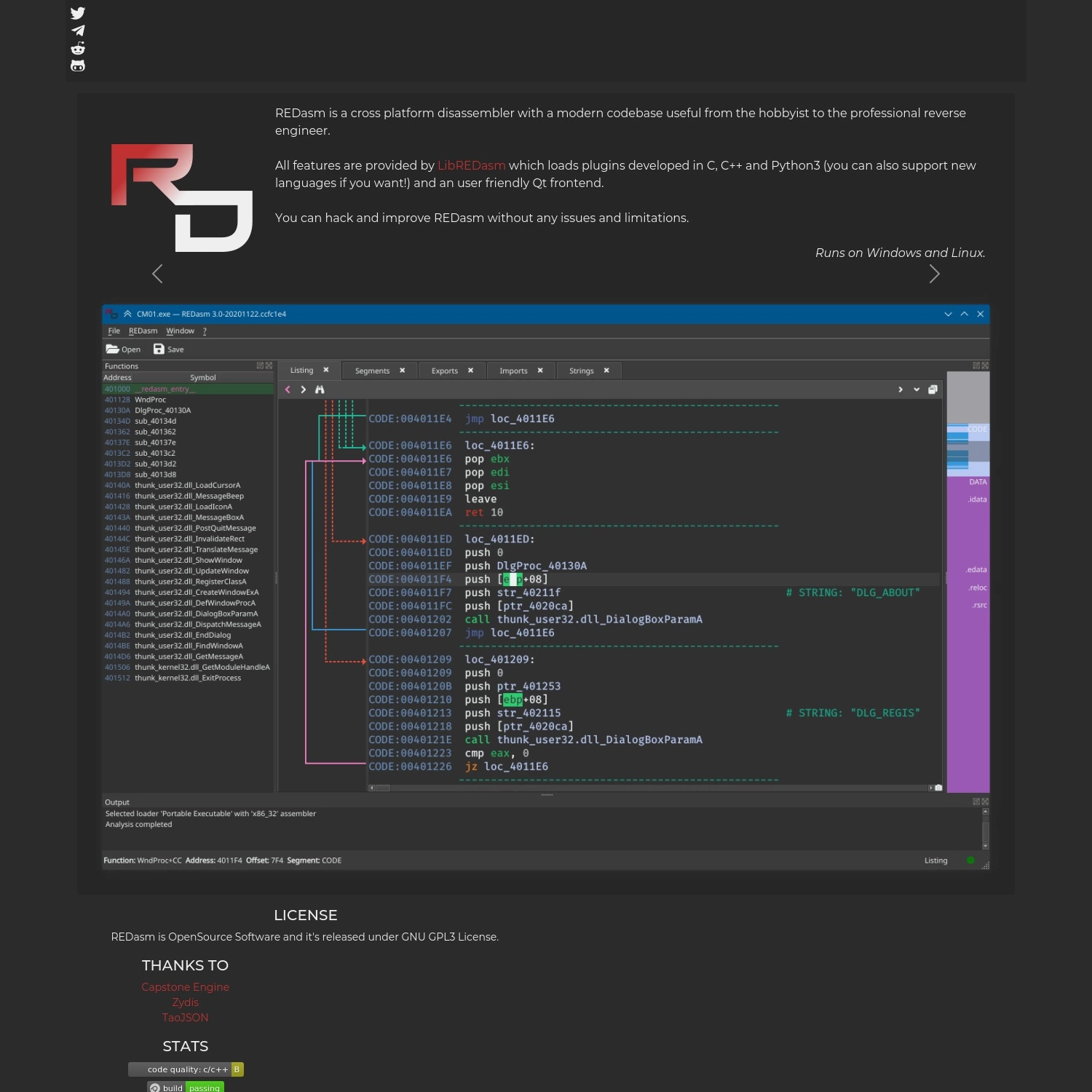Open the Reddit social icon

(x=78, y=48)
